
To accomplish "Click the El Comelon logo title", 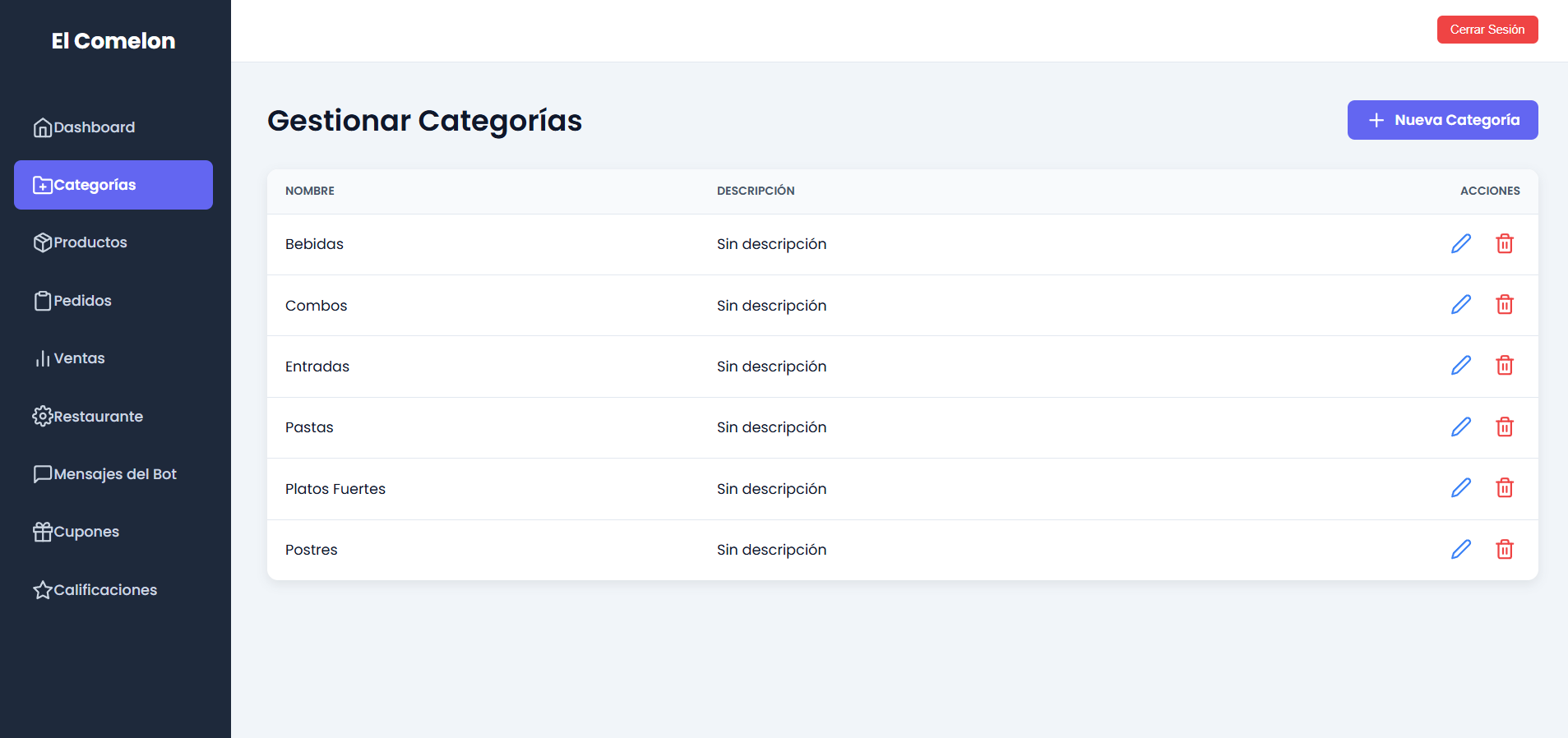I will 113,41.
